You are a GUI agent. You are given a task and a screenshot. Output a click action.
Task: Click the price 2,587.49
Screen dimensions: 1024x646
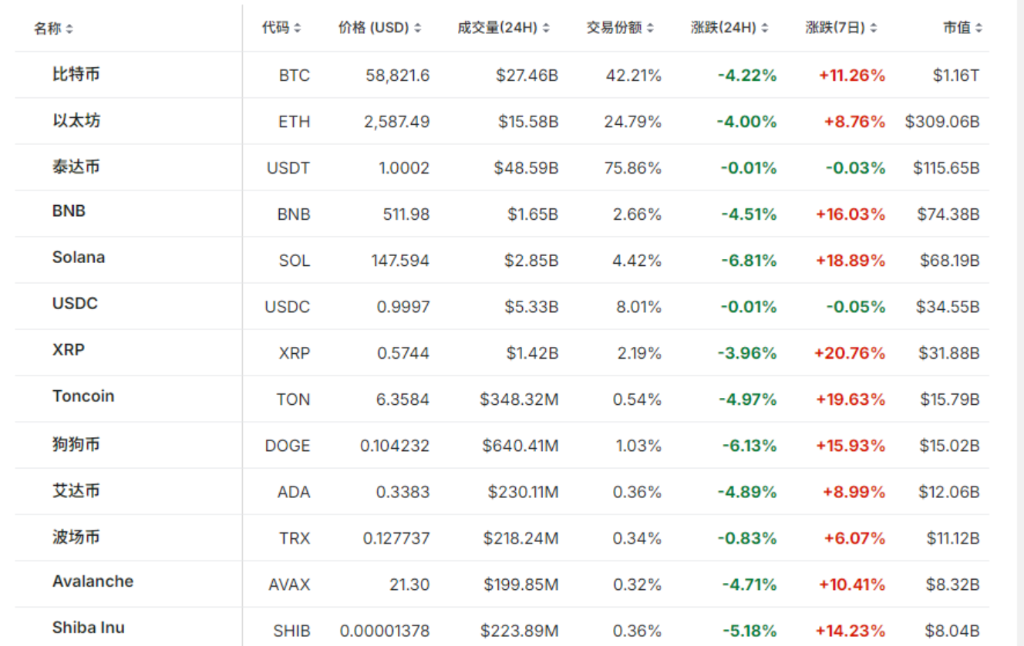pyautogui.click(x=397, y=122)
